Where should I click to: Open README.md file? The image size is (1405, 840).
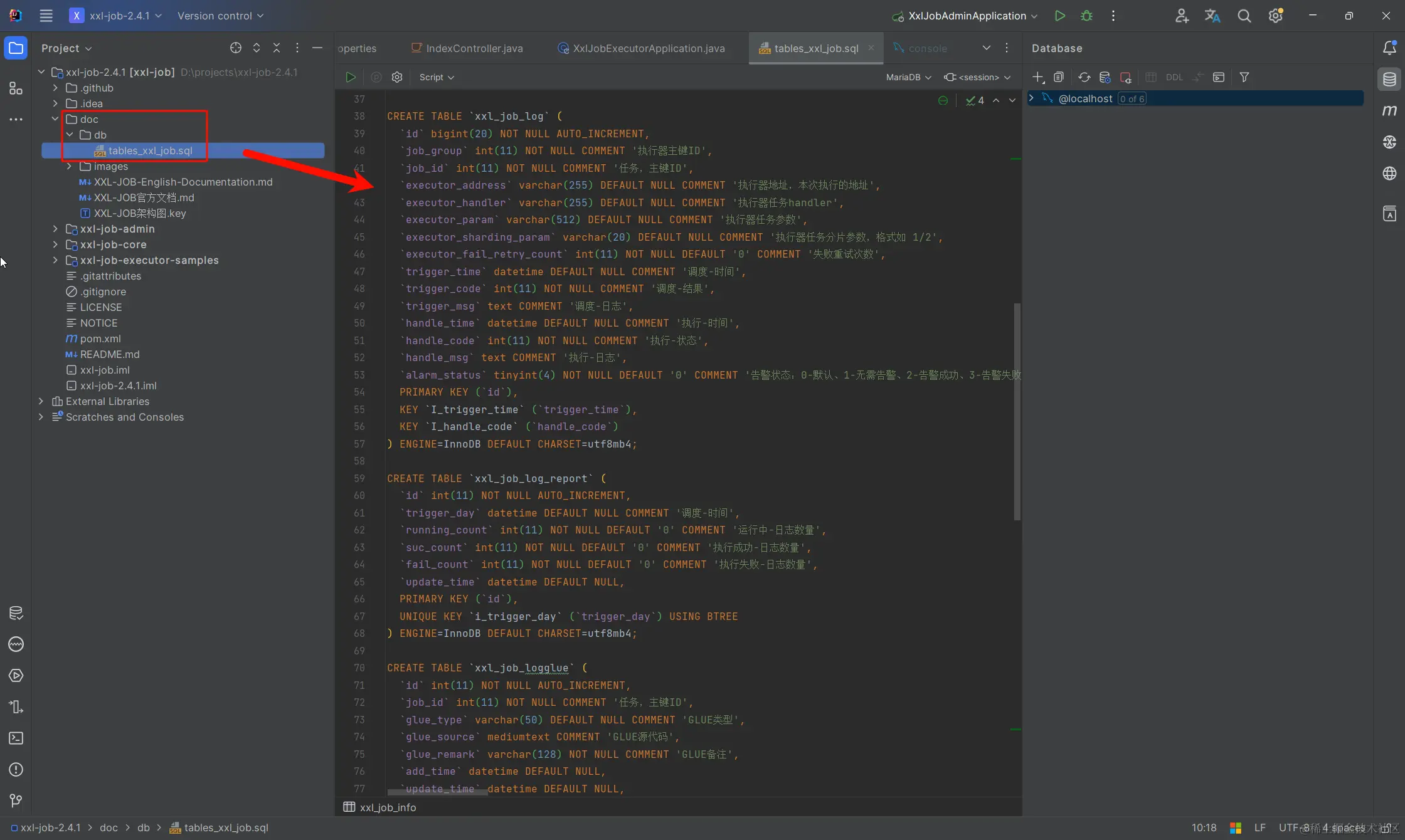pos(110,354)
